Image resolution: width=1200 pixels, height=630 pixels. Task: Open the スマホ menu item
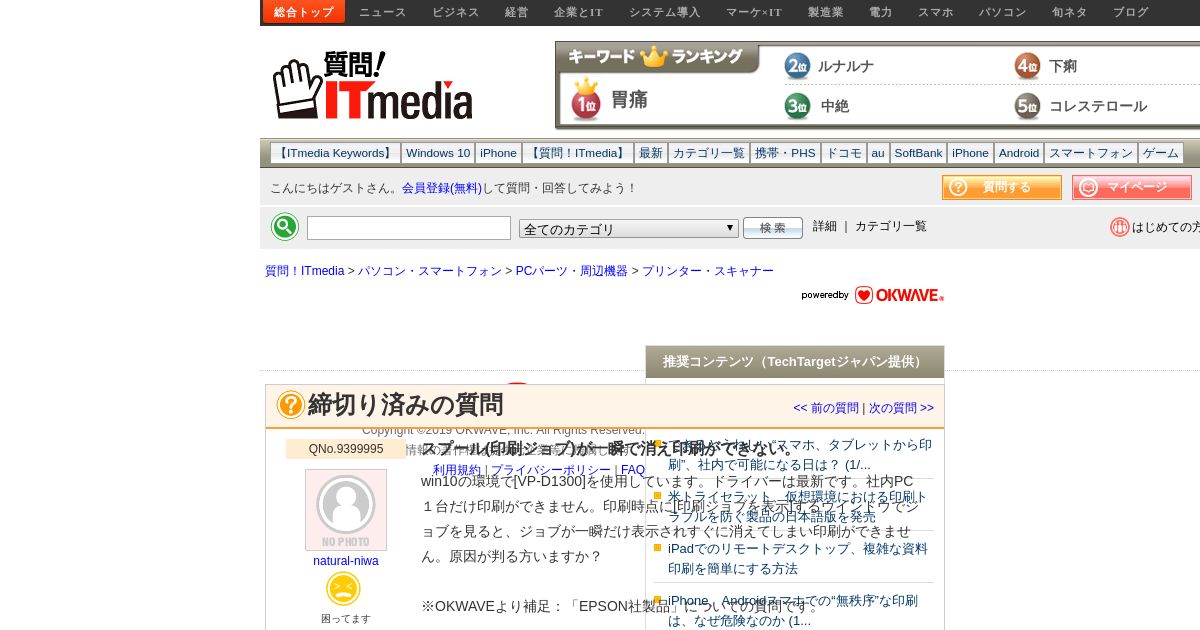click(936, 12)
